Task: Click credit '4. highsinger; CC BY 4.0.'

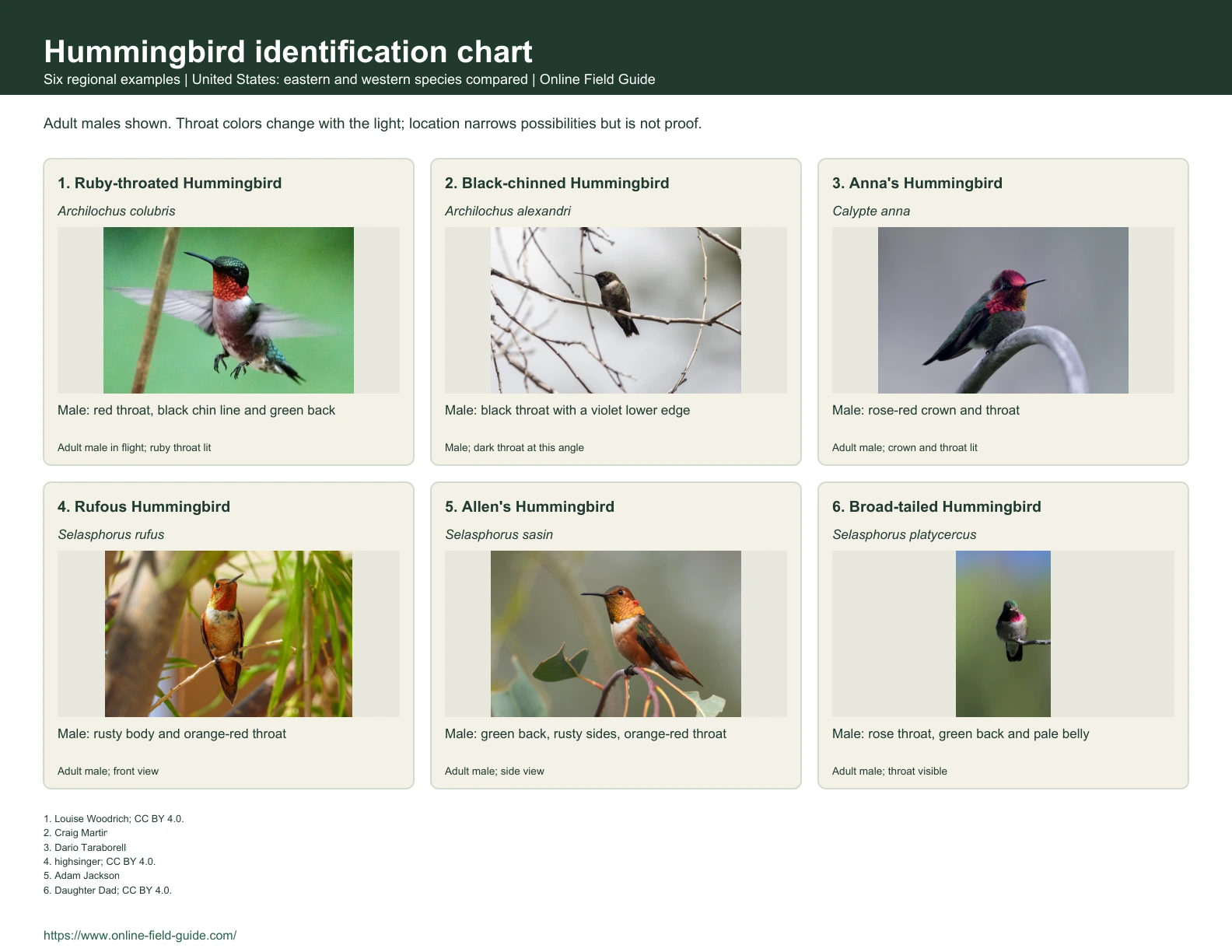Action: [100, 861]
